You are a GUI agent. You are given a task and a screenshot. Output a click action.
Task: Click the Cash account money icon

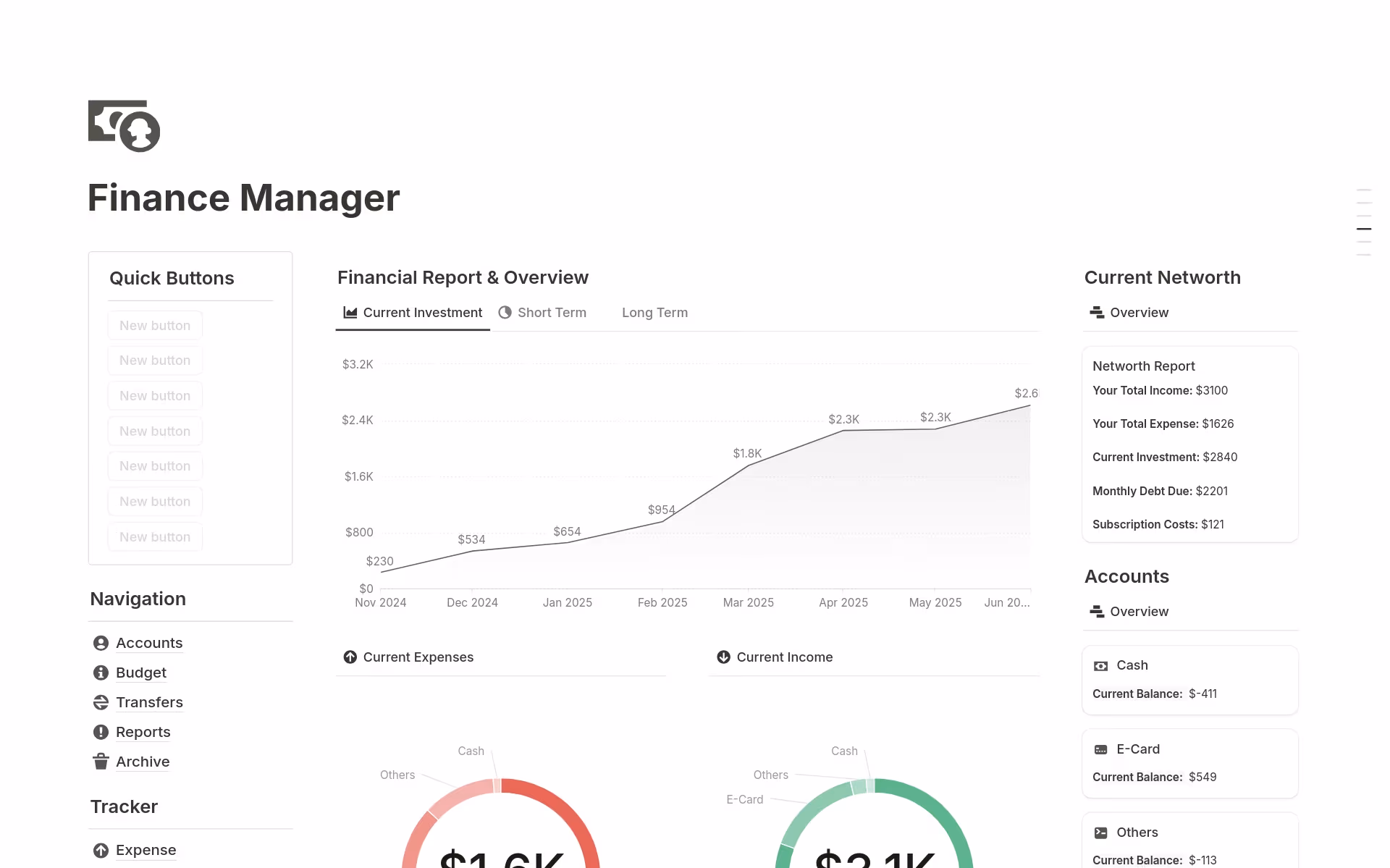point(1100,665)
